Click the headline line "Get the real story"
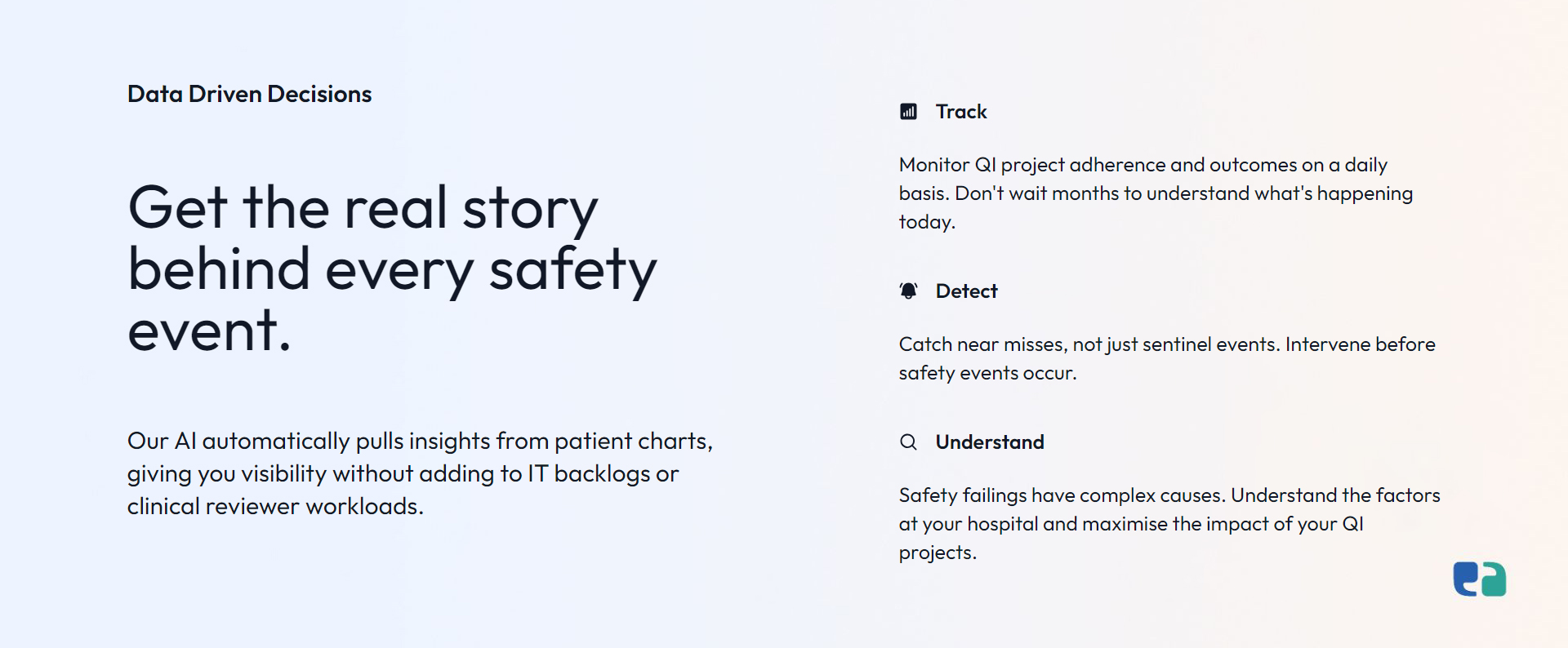Viewport: 1568px width, 648px height. [x=363, y=209]
